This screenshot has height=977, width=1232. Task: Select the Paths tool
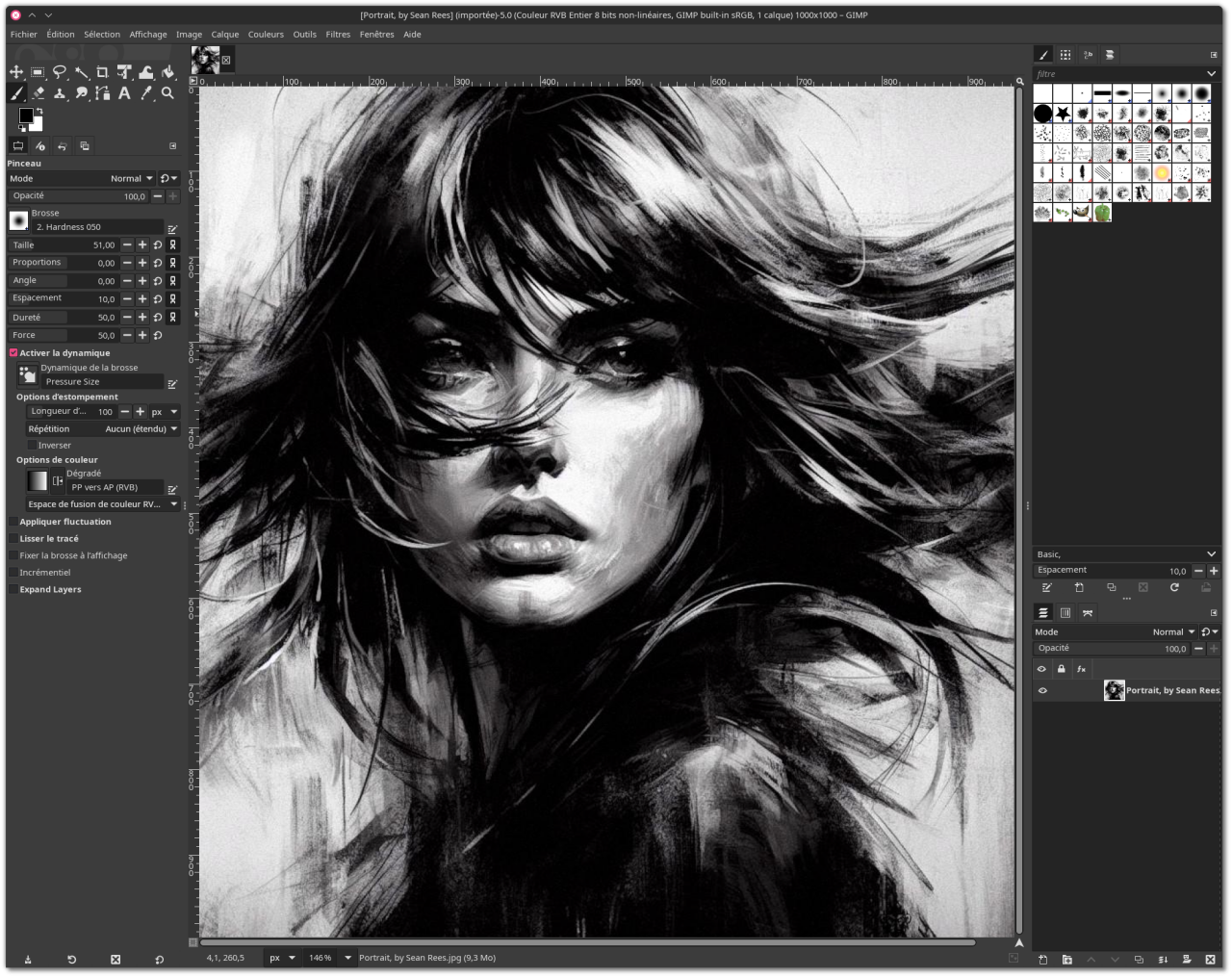(103, 93)
